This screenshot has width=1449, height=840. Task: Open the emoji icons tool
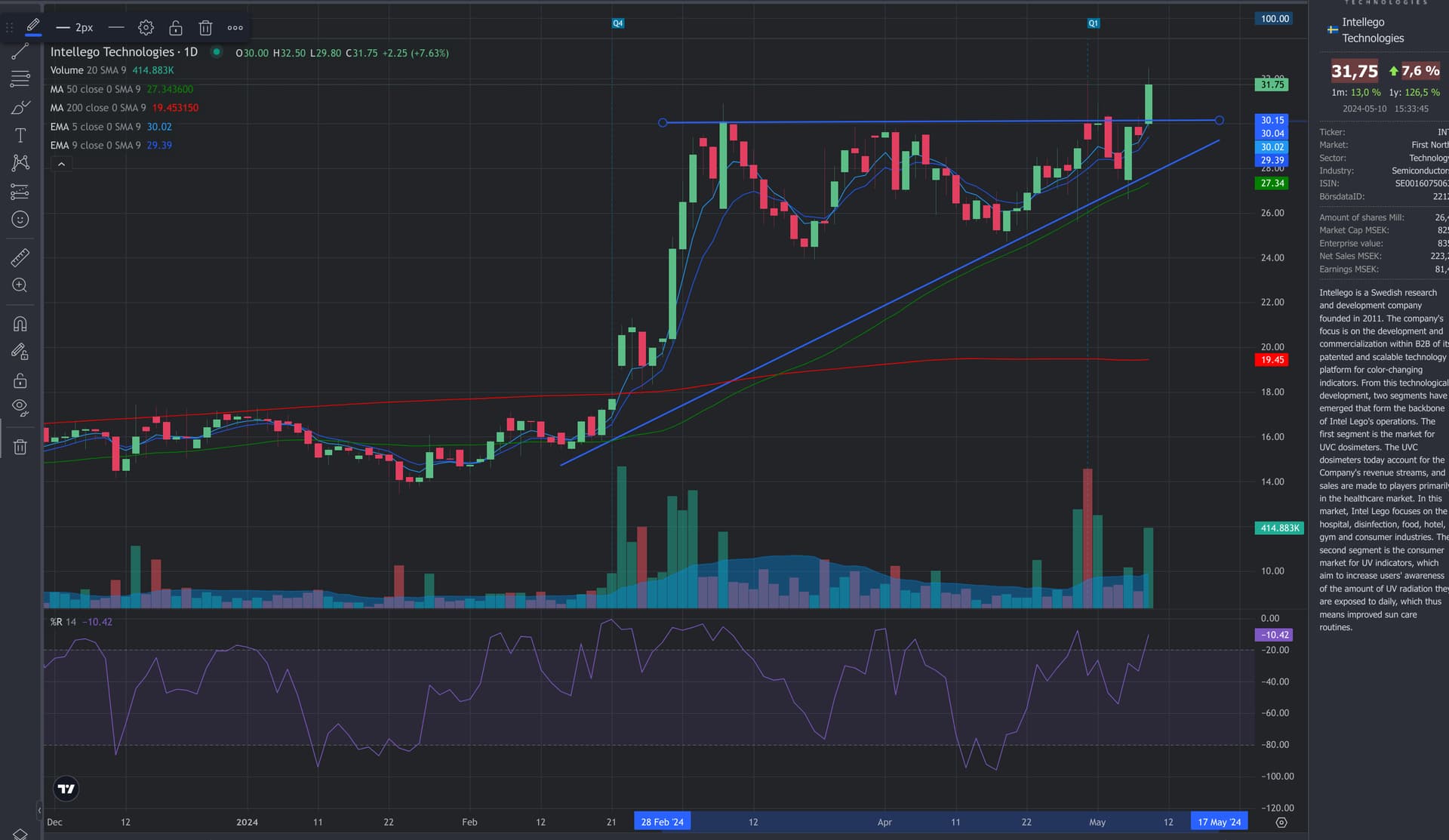pos(20,220)
